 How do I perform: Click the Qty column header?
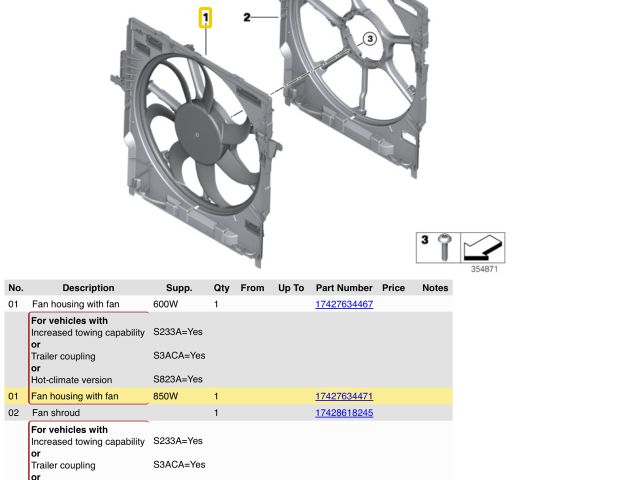tap(221, 288)
